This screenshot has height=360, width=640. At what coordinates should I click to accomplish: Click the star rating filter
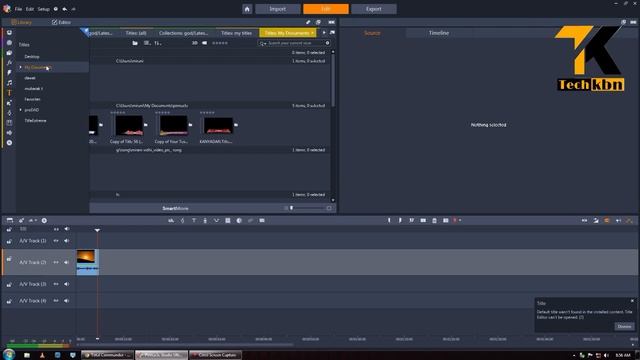point(220,43)
